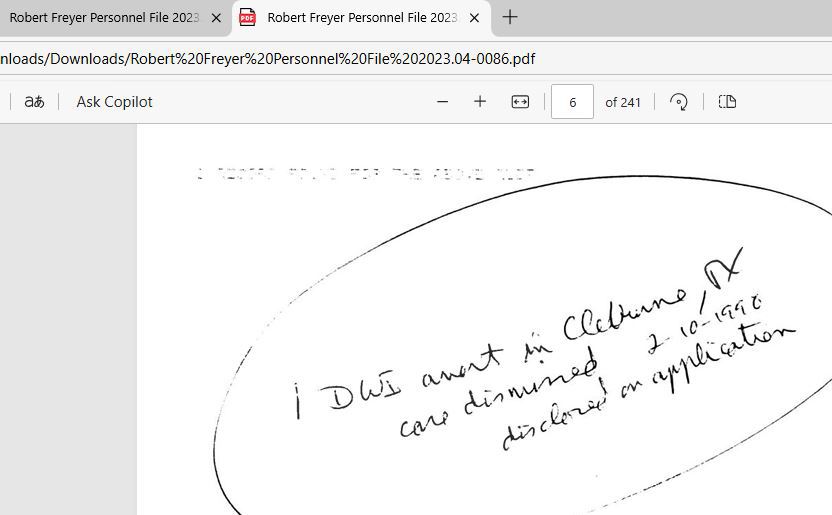Click the zoom in plus icon

pos(480,102)
